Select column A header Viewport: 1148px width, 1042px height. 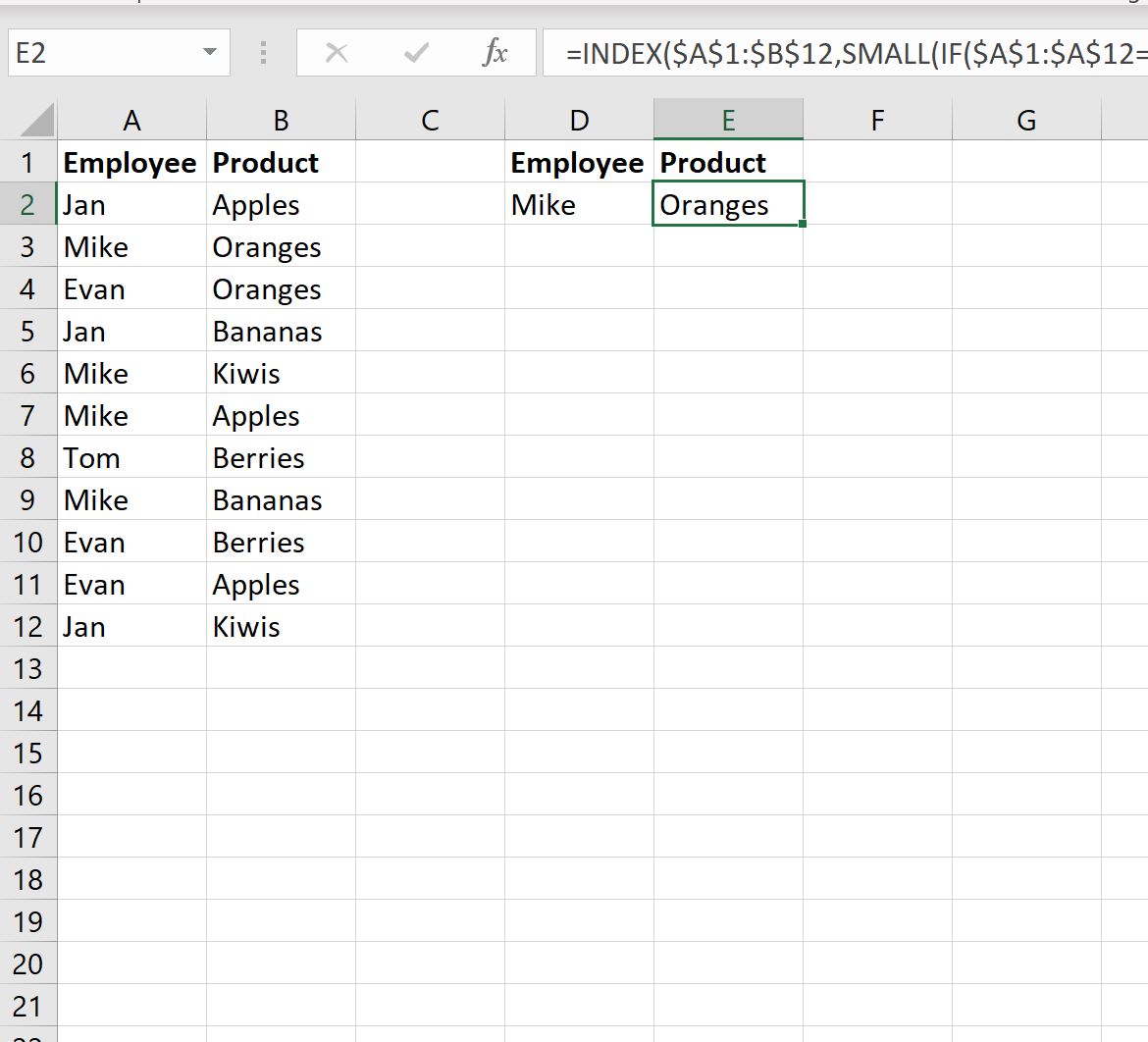(131, 120)
